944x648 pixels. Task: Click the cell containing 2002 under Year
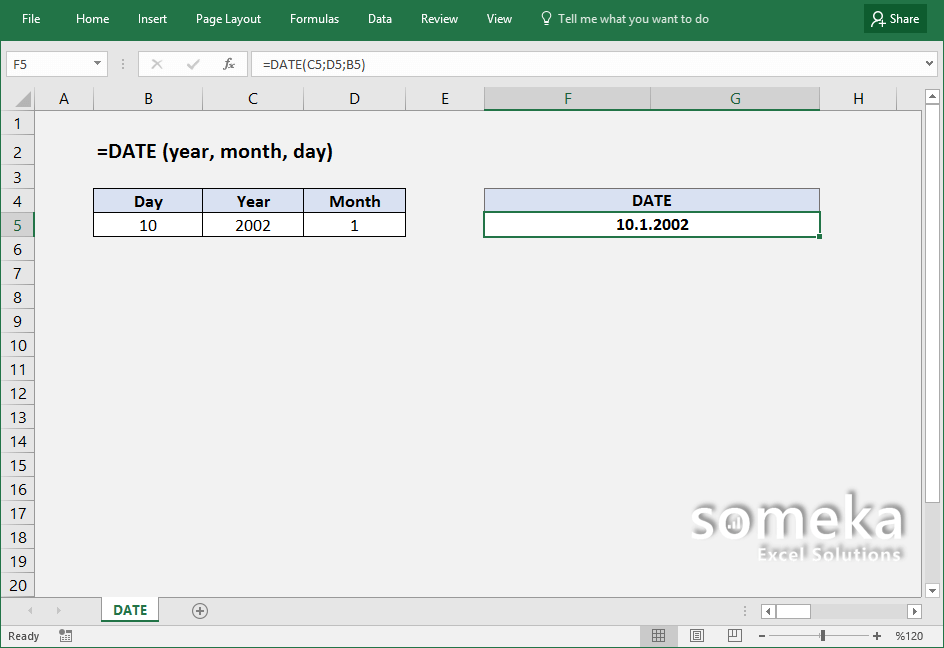[253, 225]
